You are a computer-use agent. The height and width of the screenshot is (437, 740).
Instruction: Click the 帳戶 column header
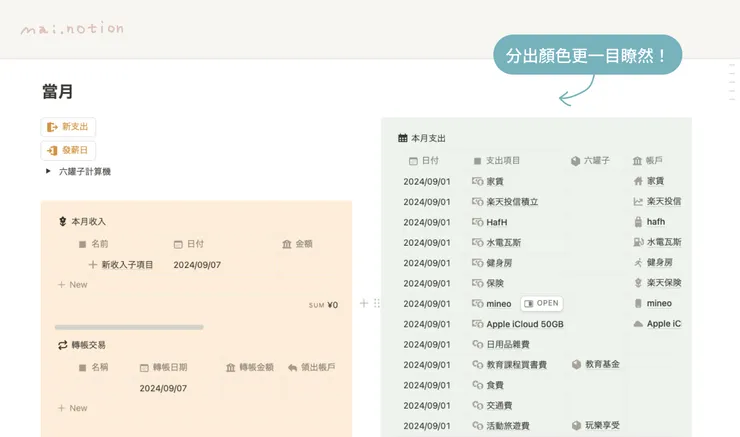(648, 161)
